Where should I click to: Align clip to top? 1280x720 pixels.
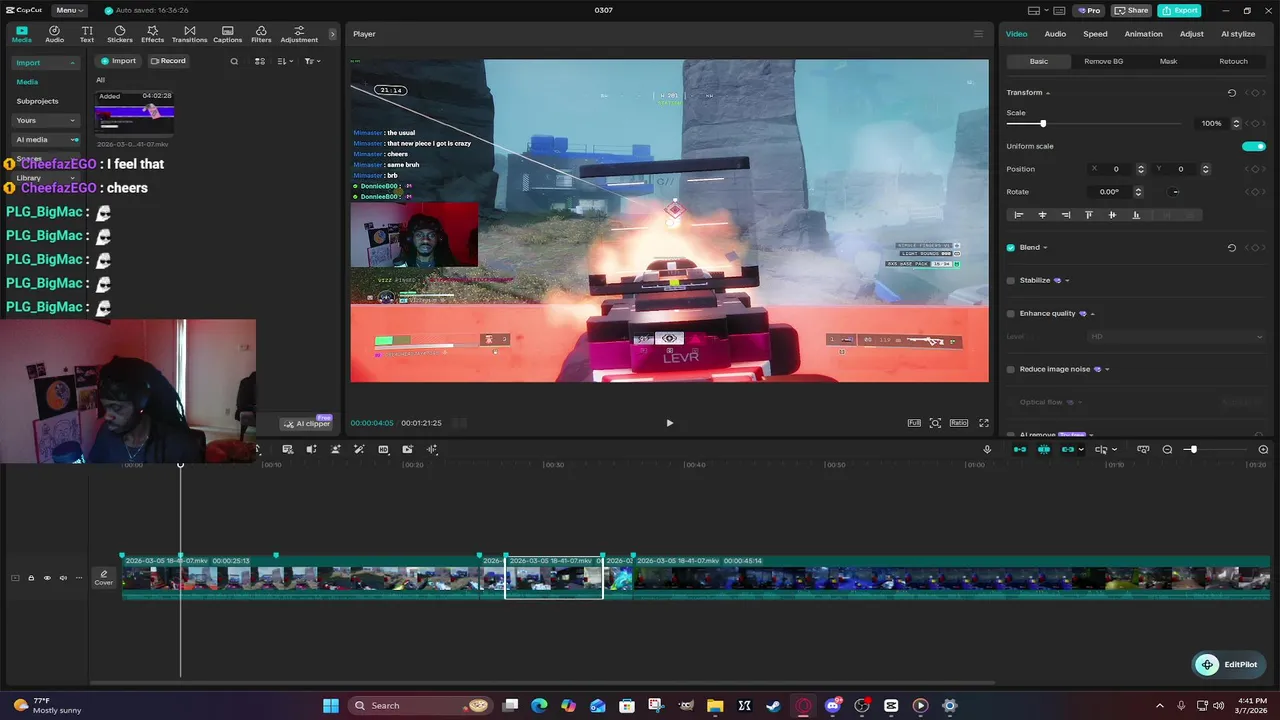[x=1089, y=215]
